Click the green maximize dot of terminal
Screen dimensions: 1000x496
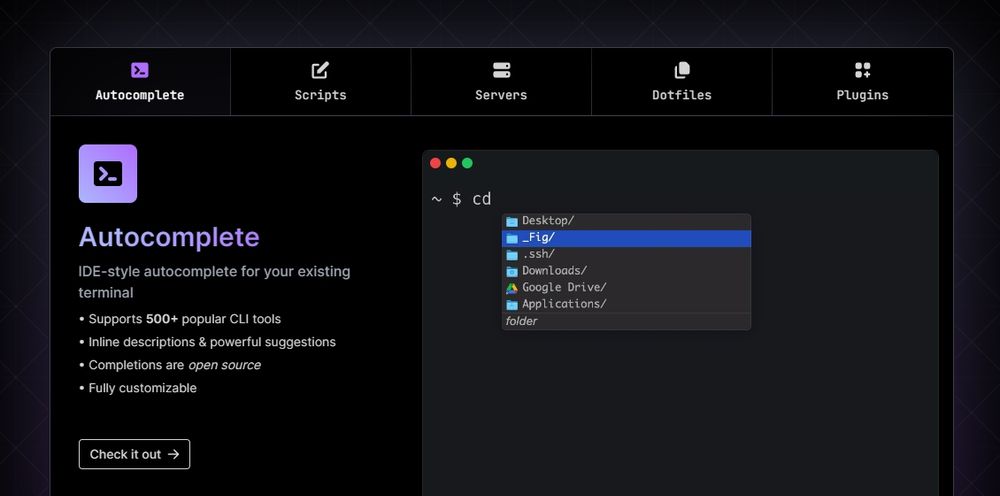point(467,163)
